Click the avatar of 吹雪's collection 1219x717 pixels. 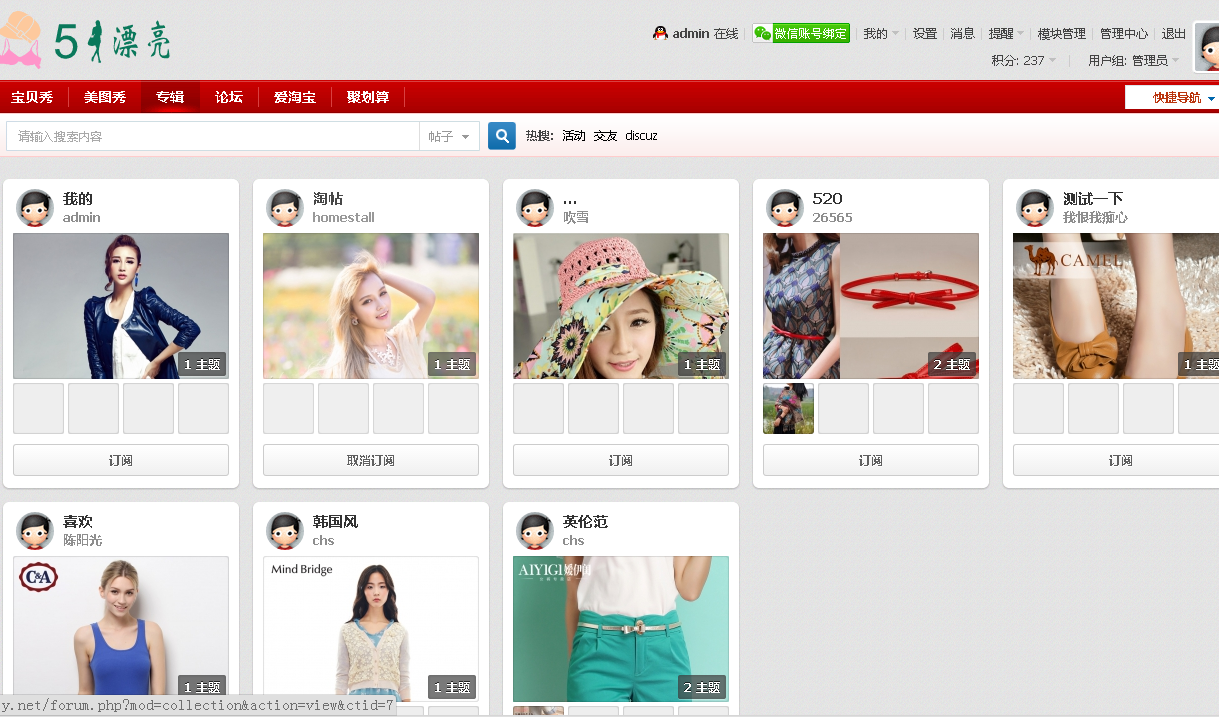(x=535, y=207)
